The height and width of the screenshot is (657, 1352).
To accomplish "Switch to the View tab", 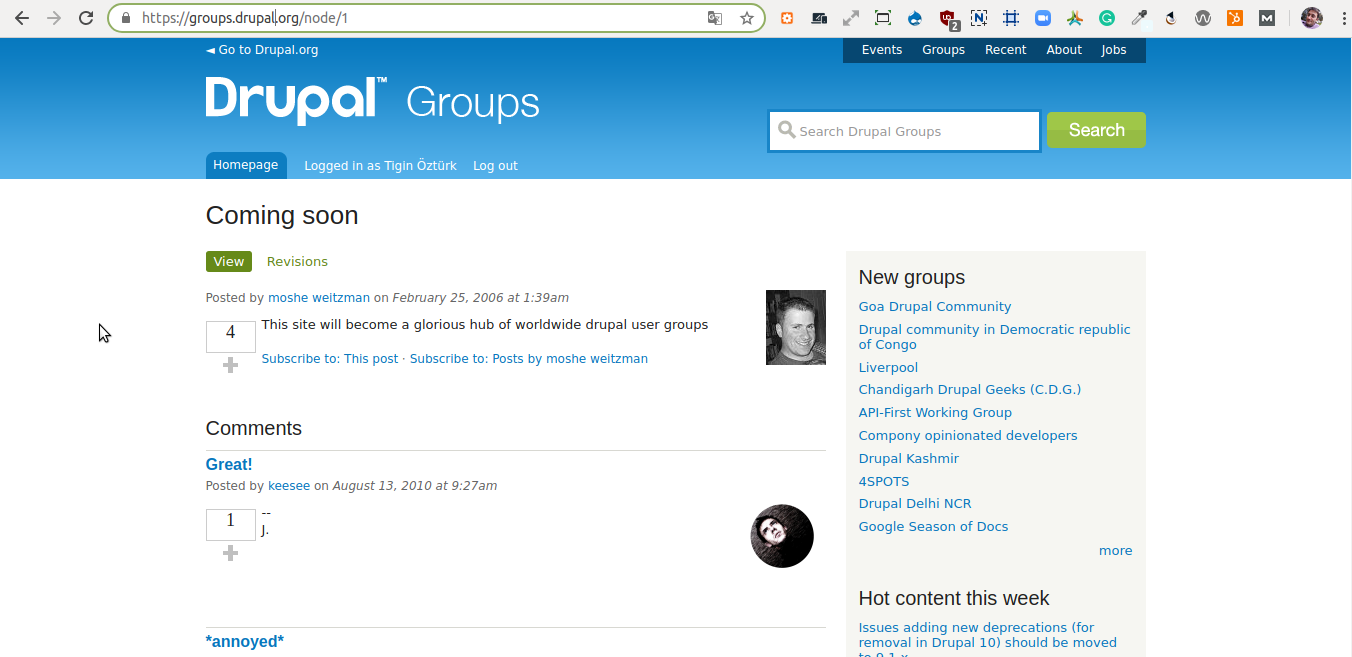I will click(229, 262).
